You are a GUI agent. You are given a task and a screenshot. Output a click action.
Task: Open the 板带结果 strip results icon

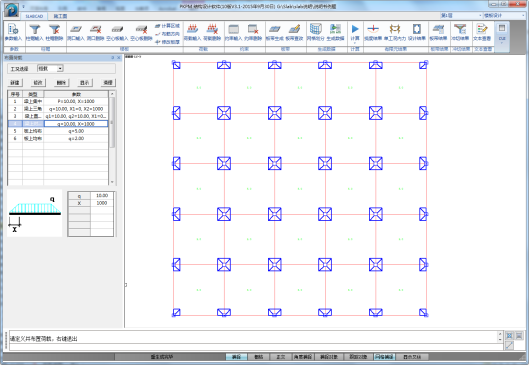pyautogui.click(x=438, y=32)
